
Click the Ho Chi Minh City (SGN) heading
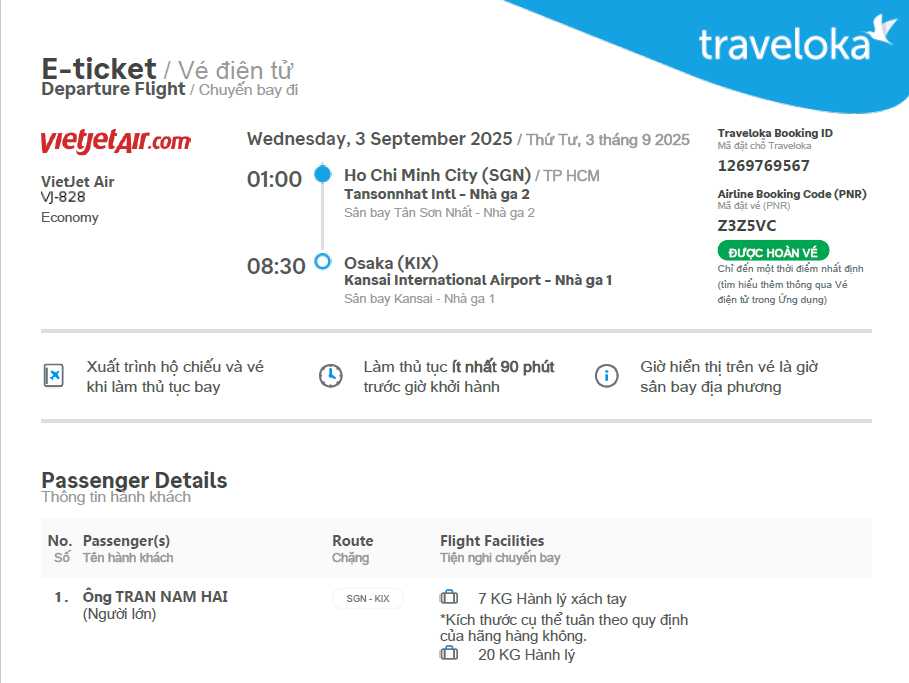point(437,176)
